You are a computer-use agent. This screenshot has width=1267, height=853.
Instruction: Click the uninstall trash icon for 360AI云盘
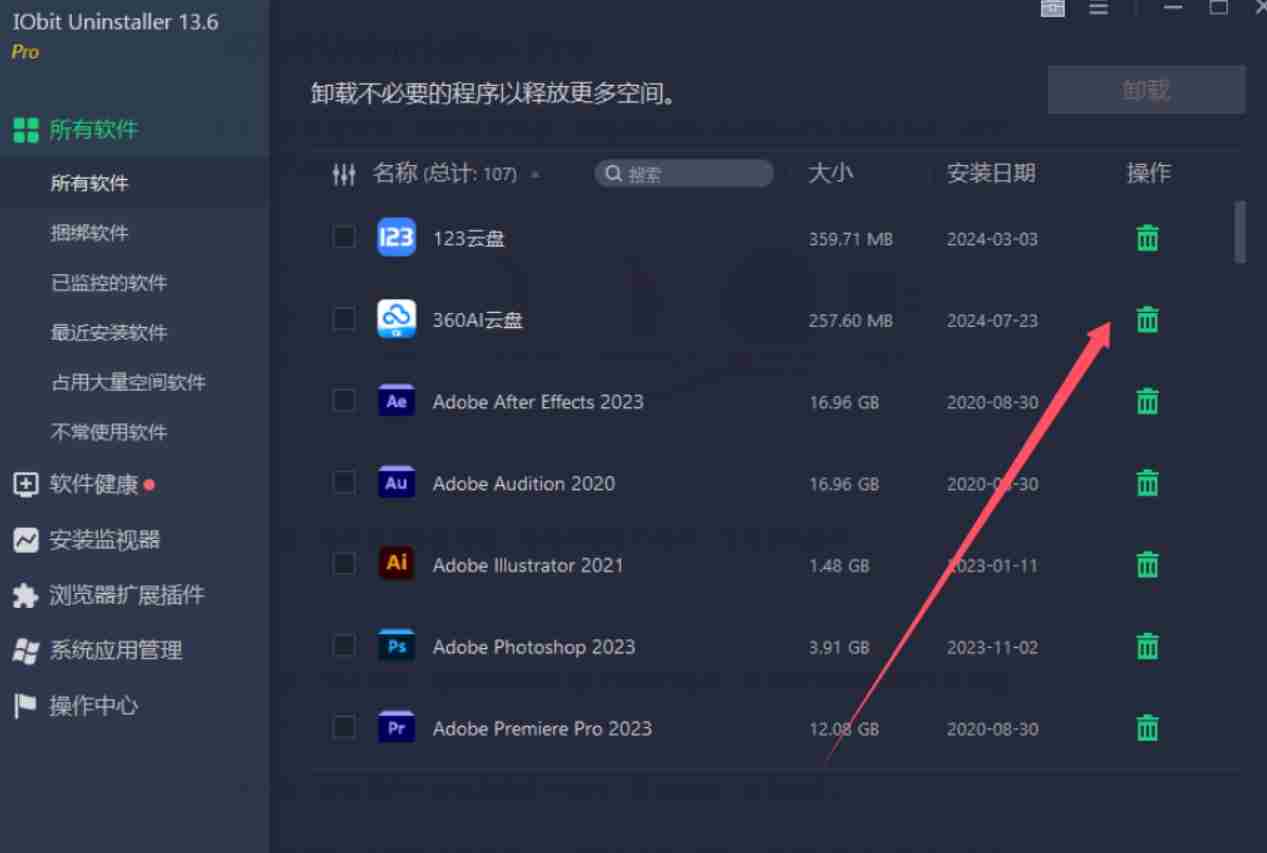click(x=1147, y=320)
